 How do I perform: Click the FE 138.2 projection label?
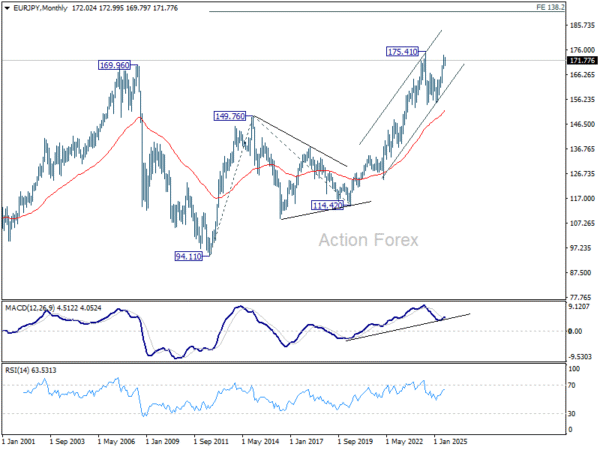click(550, 7)
